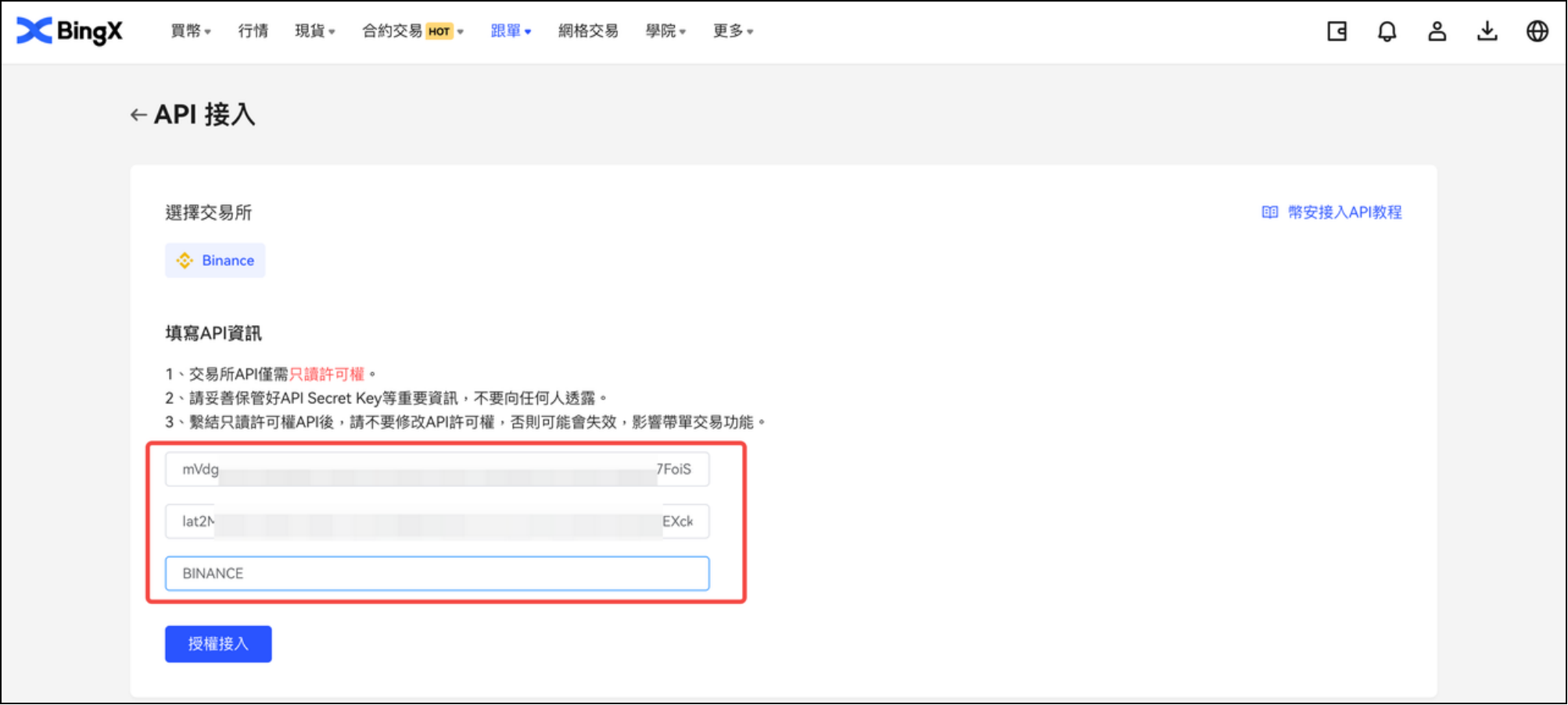
Task: Expand the 更多 dropdown menu
Action: point(733,31)
